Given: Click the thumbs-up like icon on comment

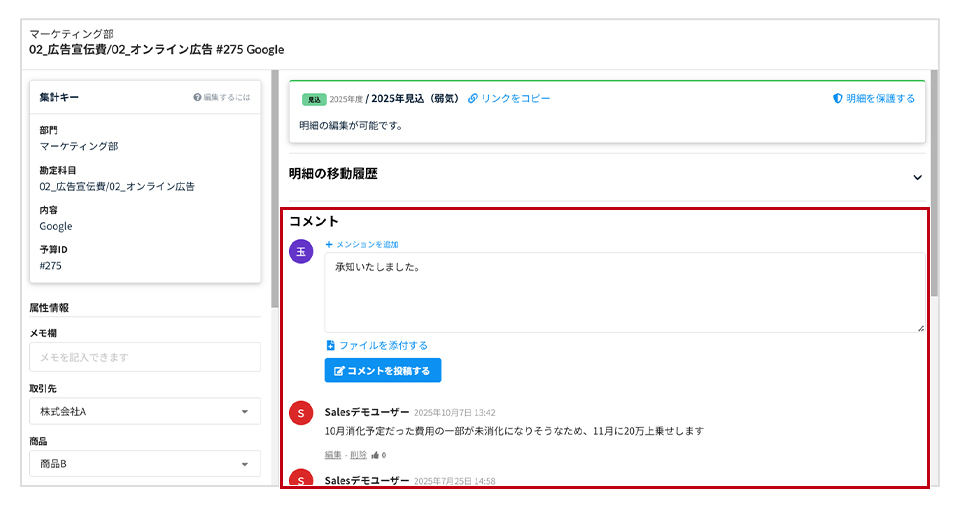Looking at the screenshot, I should [x=374, y=455].
